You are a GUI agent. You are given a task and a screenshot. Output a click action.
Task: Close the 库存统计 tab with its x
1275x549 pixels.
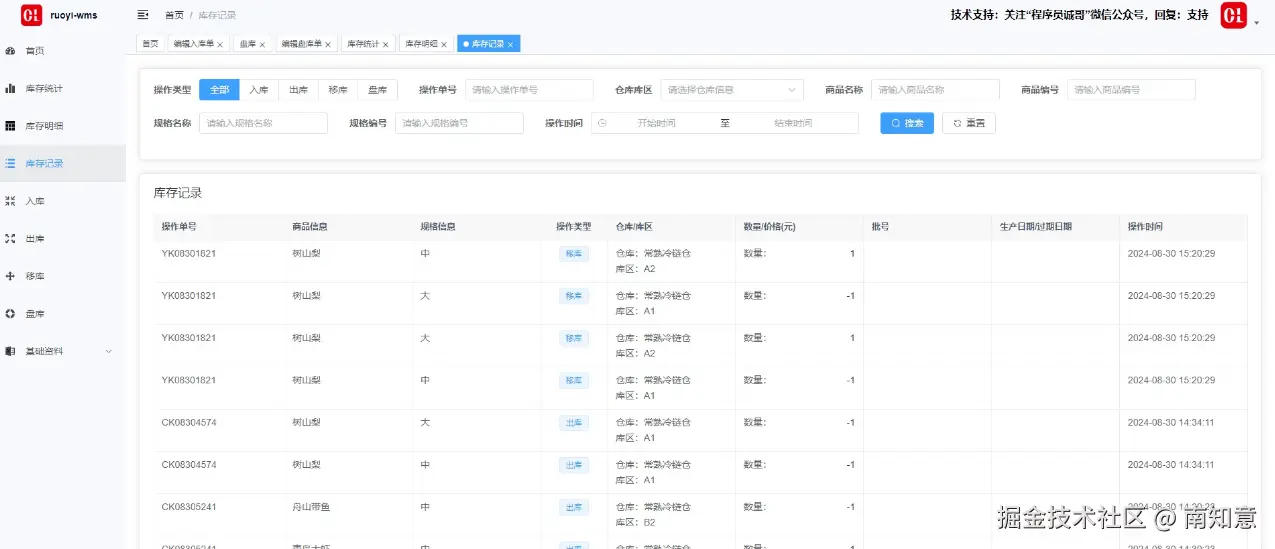pyautogui.click(x=385, y=45)
